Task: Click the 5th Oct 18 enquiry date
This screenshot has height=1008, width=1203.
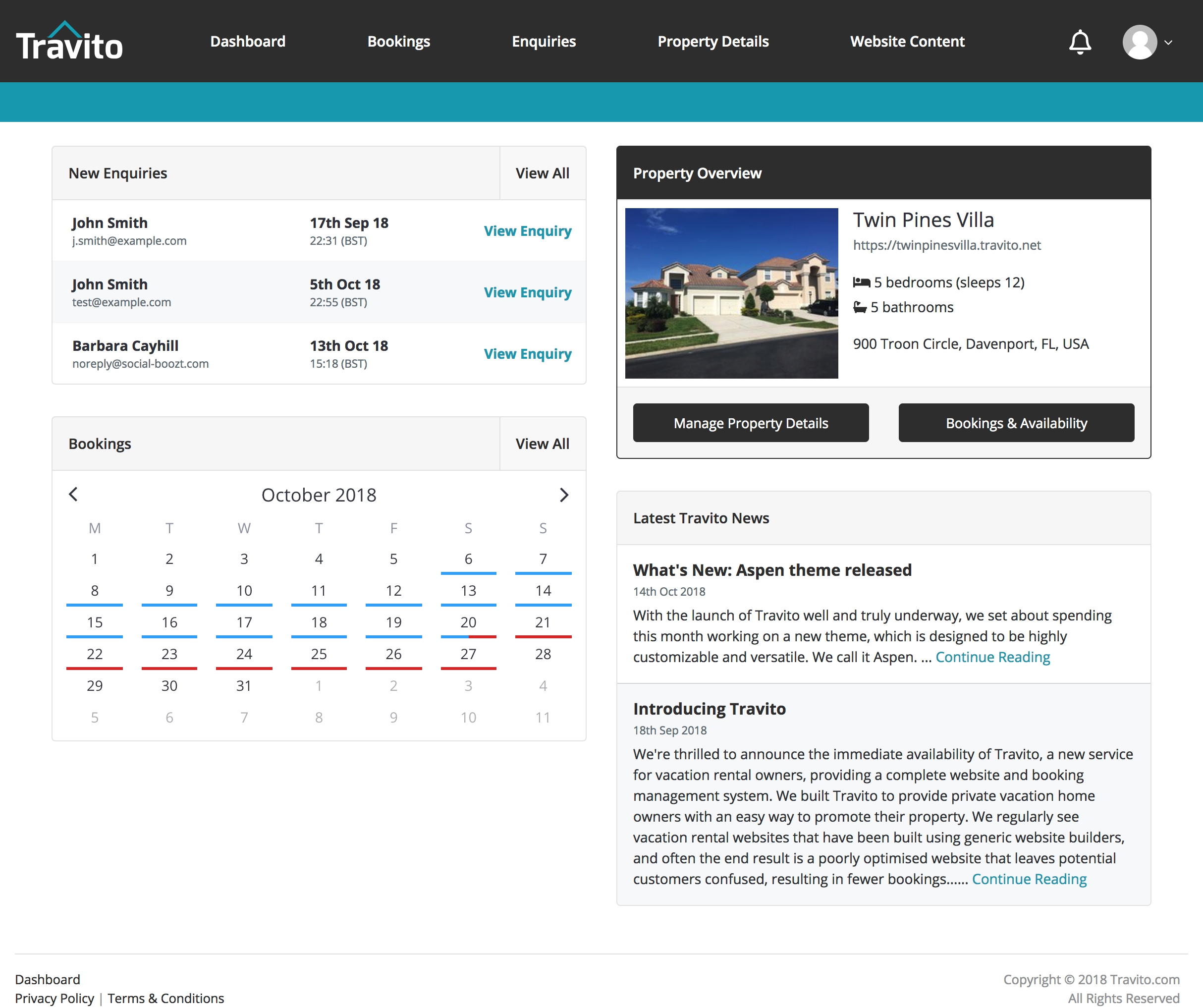Action: 345,284
